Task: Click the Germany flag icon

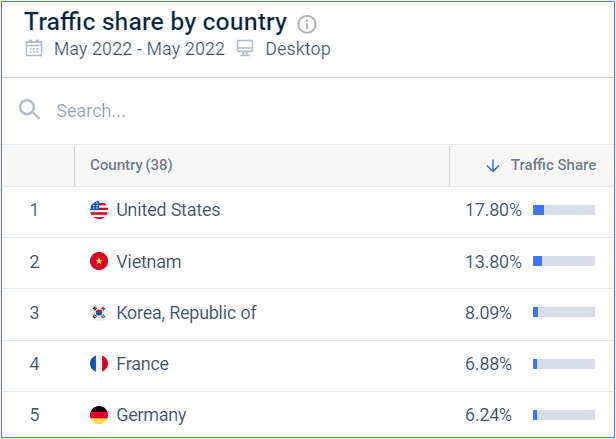Action: click(99, 415)
